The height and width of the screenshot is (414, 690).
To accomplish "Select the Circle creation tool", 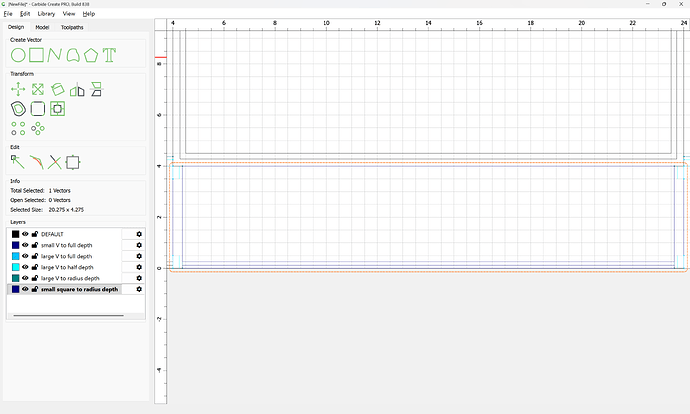I will coord(18,54).
